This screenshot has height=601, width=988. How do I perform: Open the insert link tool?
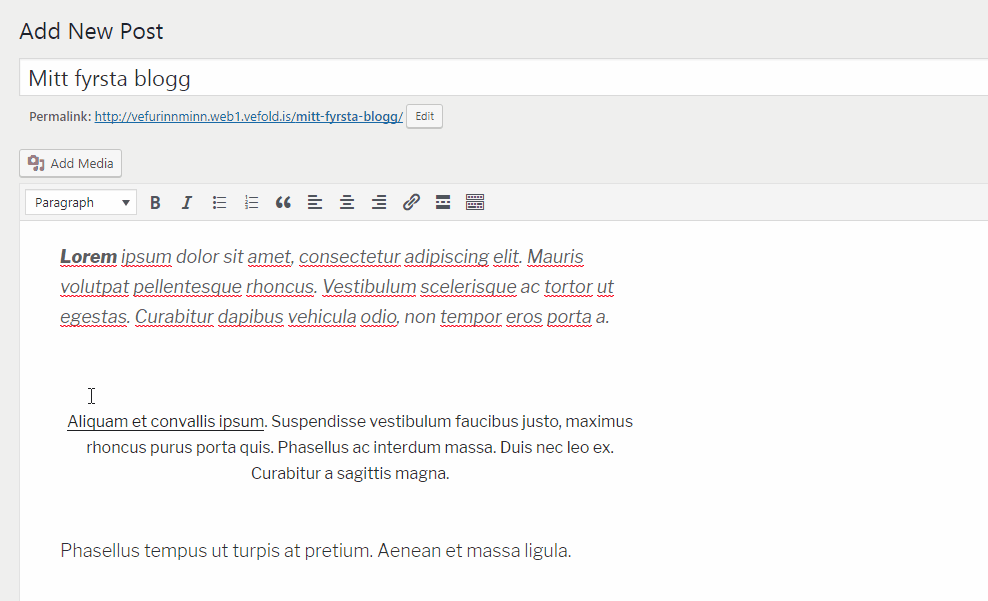point(411,203)
